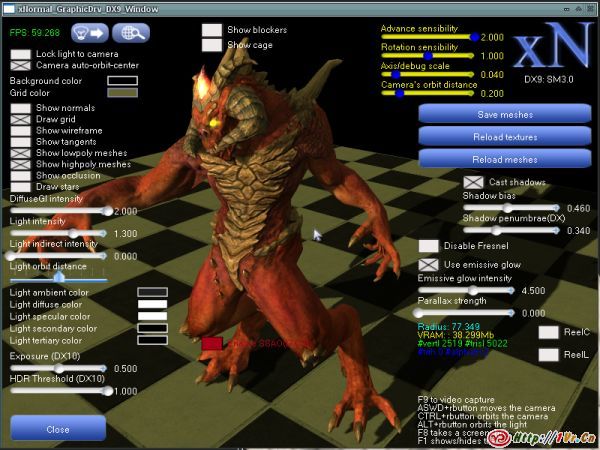600x450 pixels.
Task: Enable the ReelC checkbox
Action: click(548, 332)
